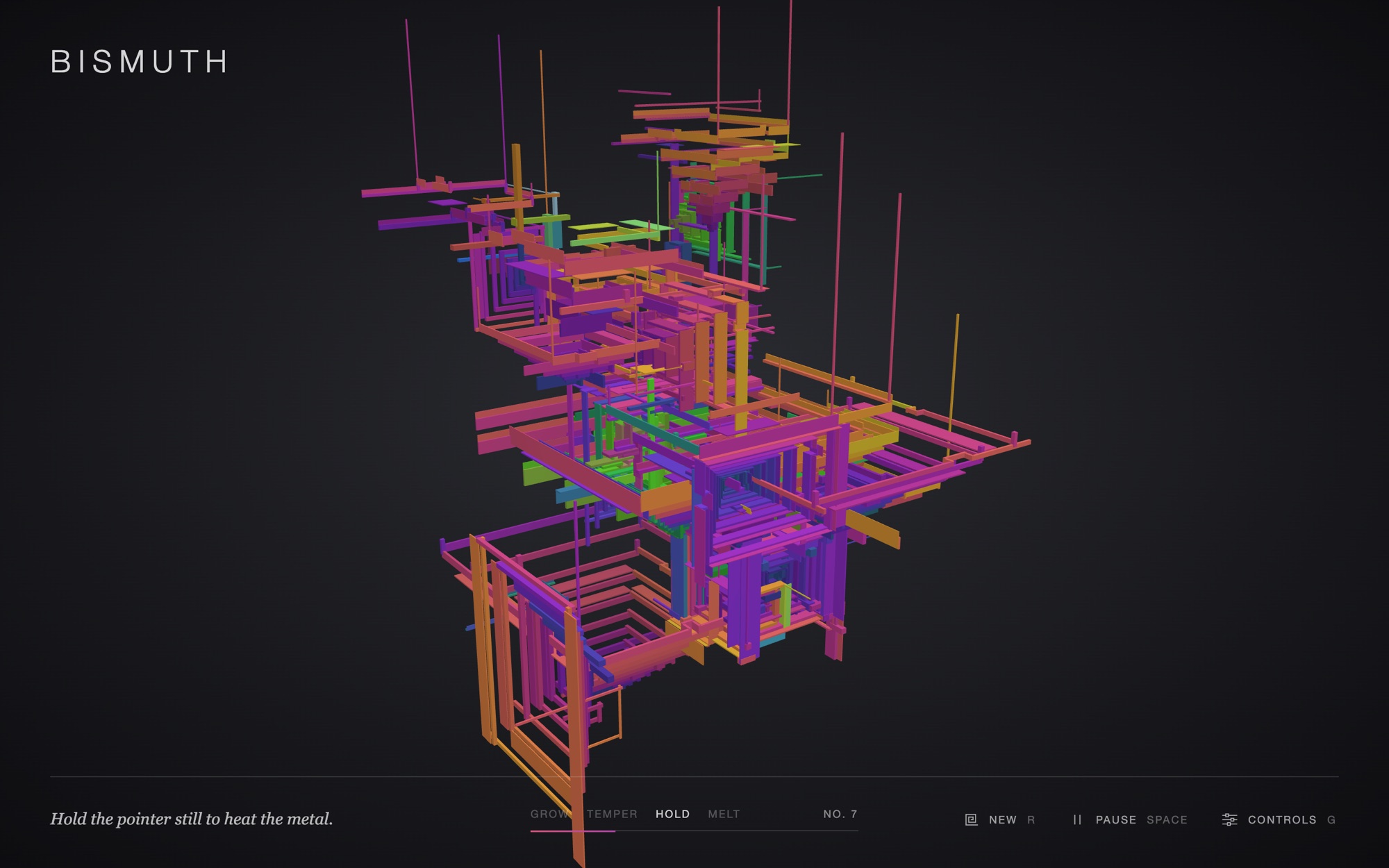Image resolution: width=1389 pixels, height=868 pixels.
Task: Click the NO. 7 crystal number
Action: [840, 814]
